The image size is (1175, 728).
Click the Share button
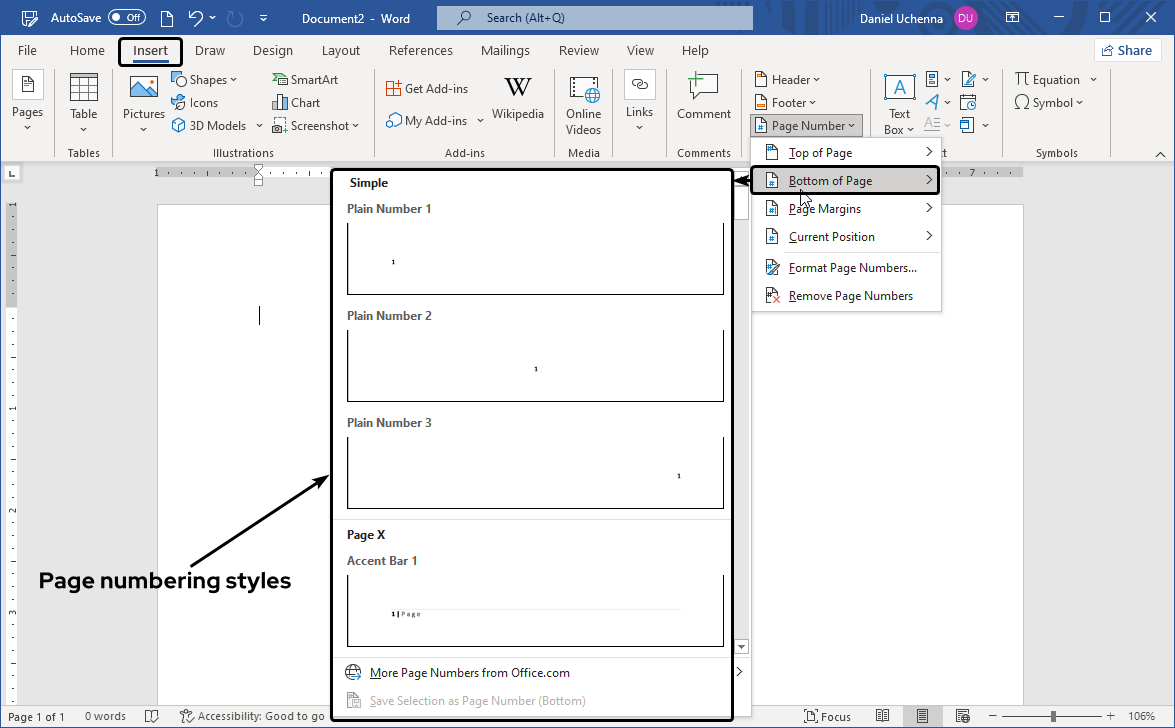click(x=1127, y=51)
